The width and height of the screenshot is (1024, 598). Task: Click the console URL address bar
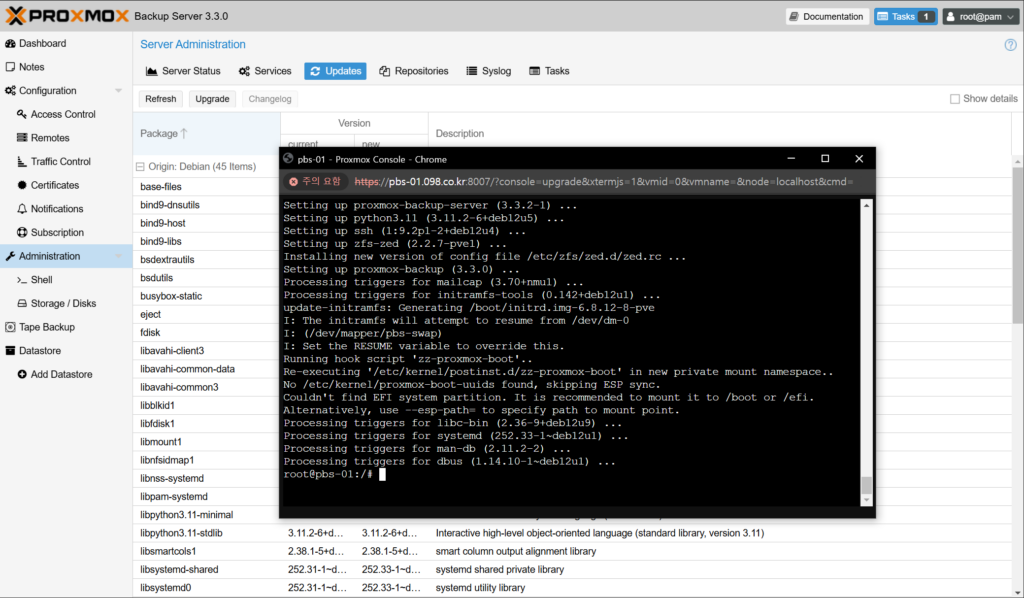click(x=600, y=182)
